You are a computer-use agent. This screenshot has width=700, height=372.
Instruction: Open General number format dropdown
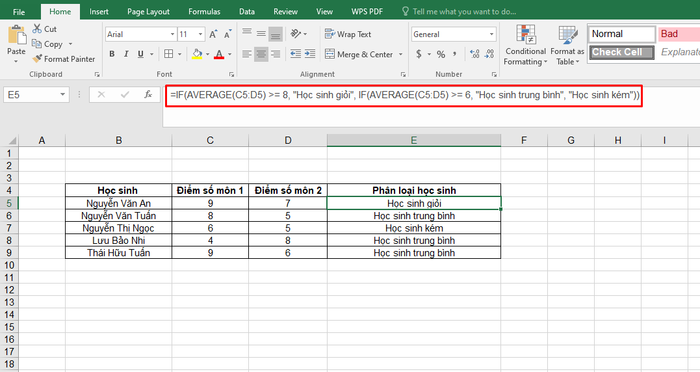(x=492, y=34)
